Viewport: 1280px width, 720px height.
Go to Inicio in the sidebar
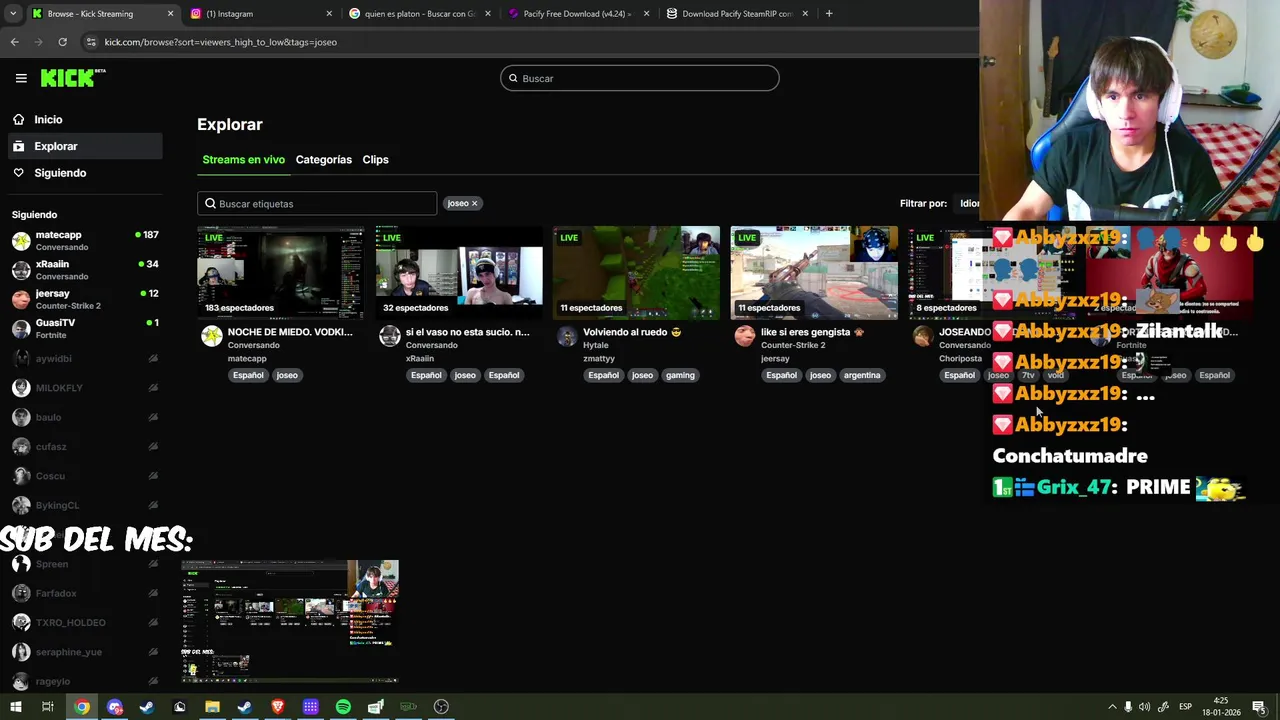48,119
